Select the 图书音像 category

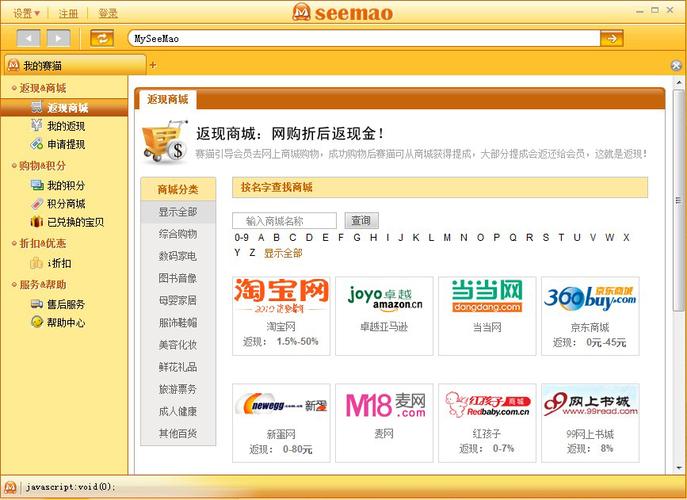tap(178, 278)
